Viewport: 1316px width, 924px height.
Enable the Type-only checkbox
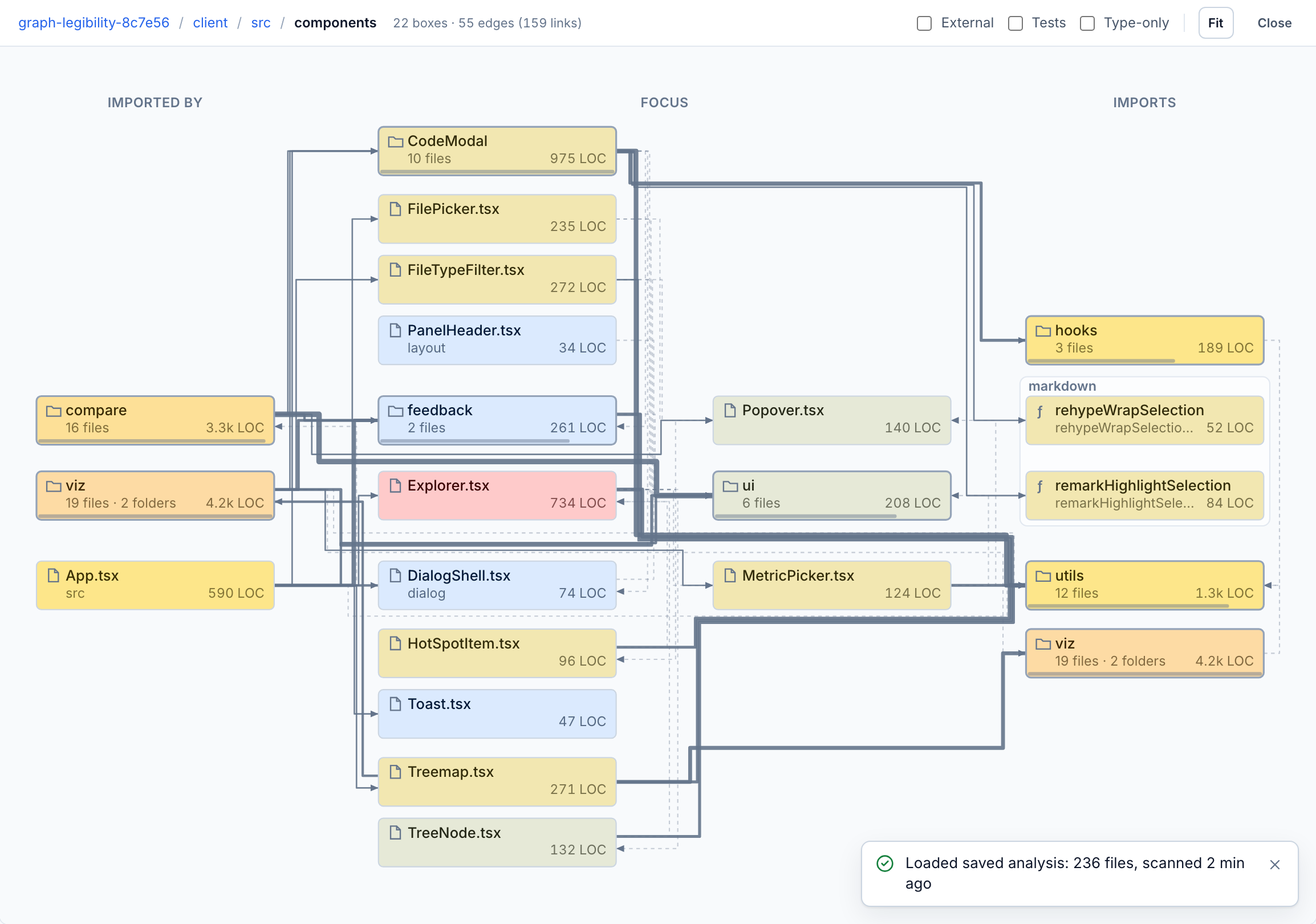(x=1087, y=23)
